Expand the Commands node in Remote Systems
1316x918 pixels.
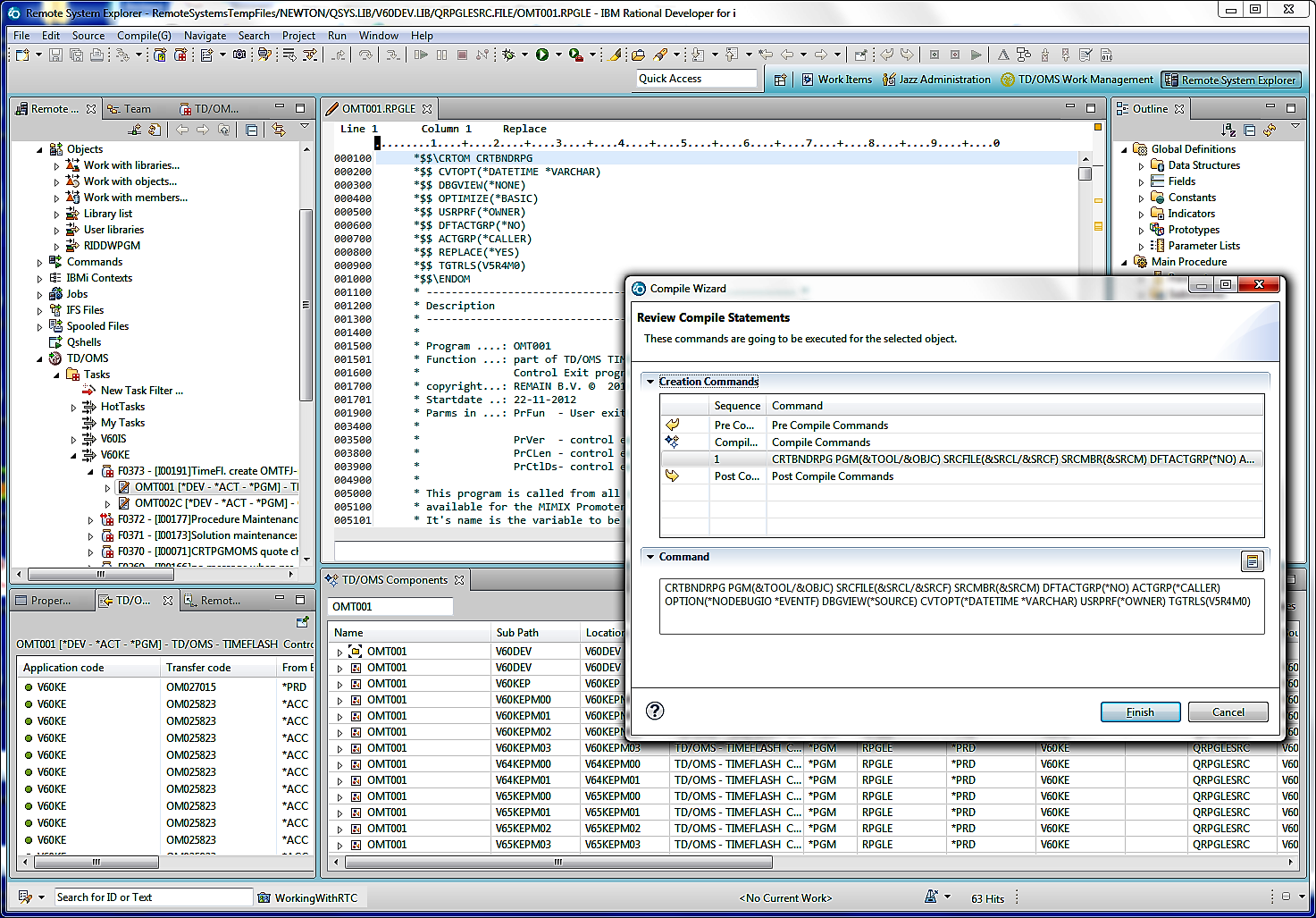coord(39,261)
